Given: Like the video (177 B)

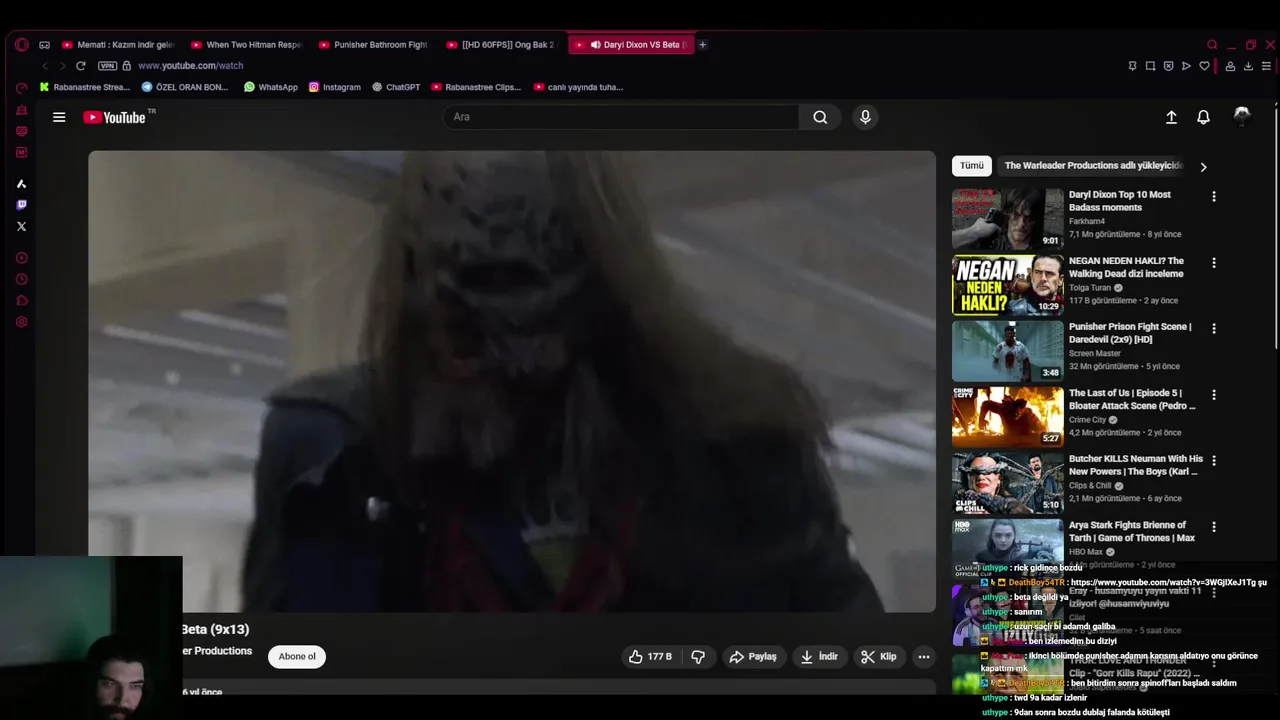Looking at the screenshot, I should (x=650, y=657).
